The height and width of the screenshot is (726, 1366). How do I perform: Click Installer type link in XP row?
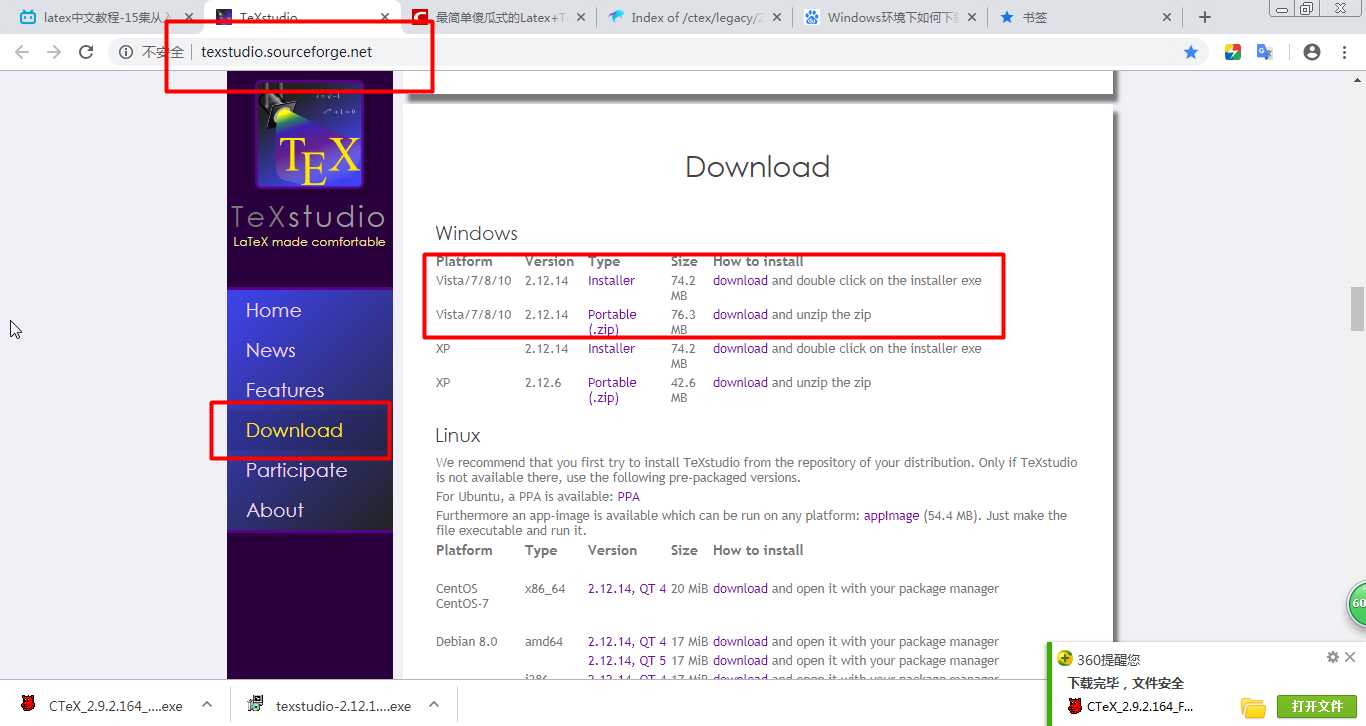[611, 349]
